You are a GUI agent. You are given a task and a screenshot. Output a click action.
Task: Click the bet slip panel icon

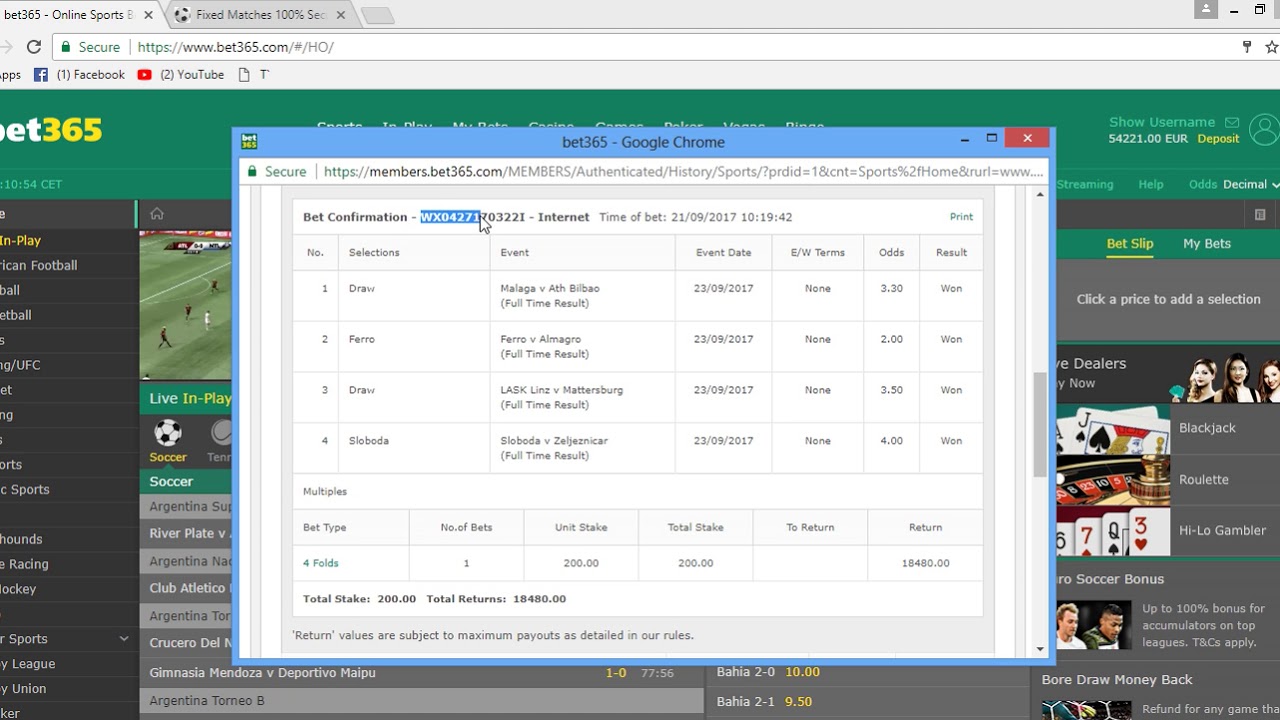pyautogui.click(x=1260, y=214)
